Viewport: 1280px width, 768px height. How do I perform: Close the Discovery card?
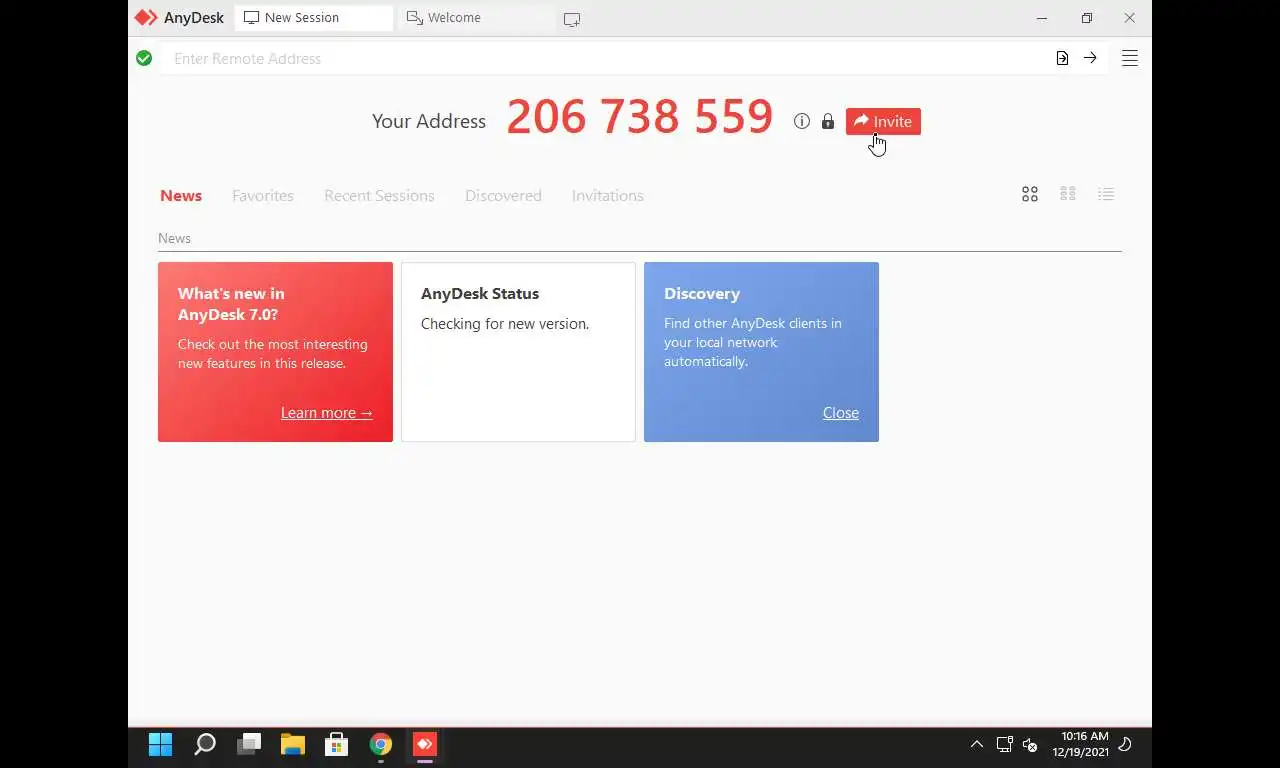841,412
